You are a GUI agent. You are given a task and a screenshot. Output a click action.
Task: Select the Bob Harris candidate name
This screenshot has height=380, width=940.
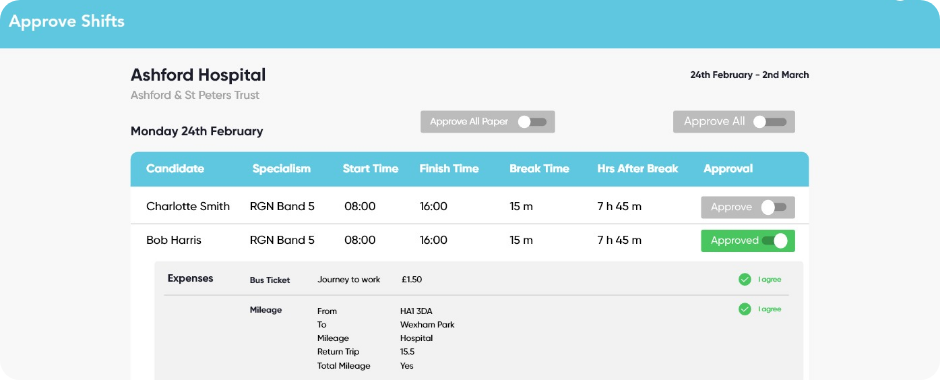(x=174, y=240)
